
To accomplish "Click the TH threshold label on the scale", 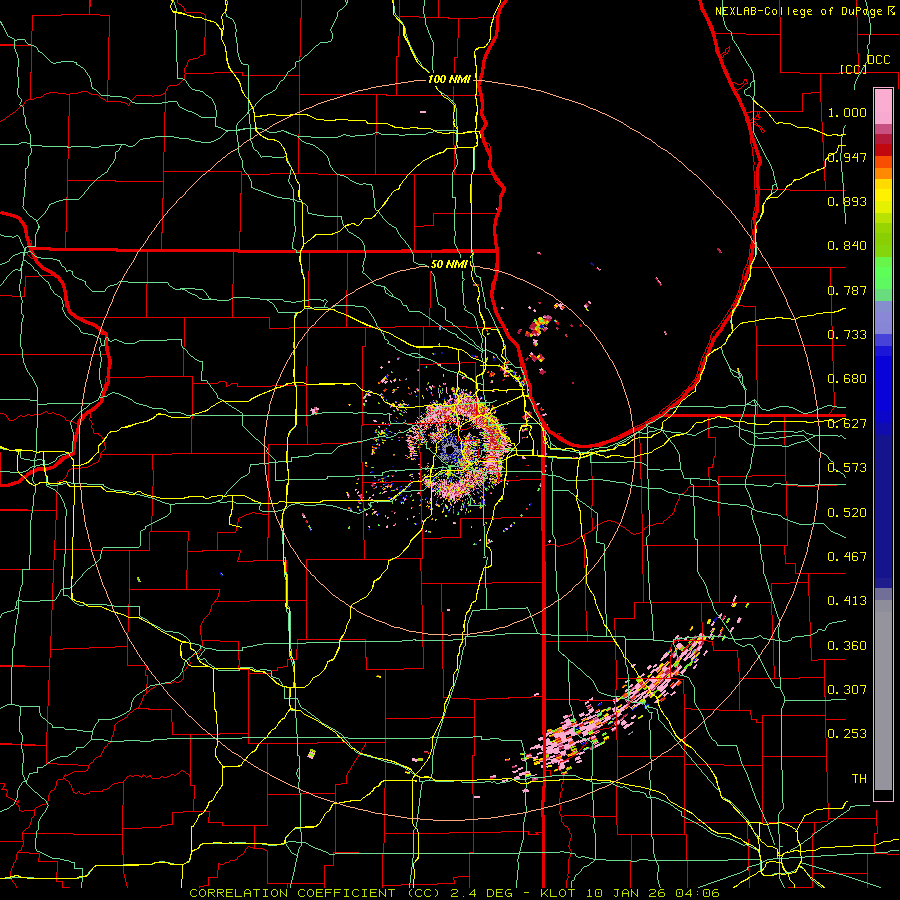I will coord(859,779).
